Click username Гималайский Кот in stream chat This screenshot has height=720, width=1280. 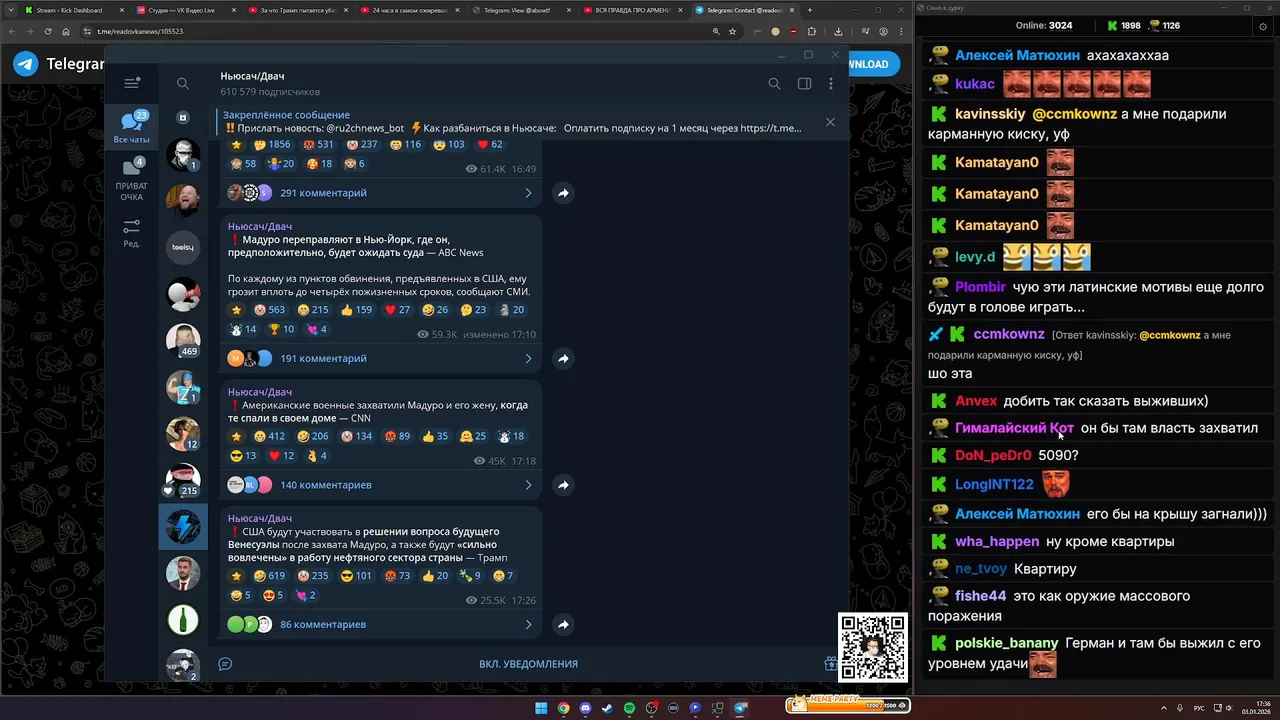(x=1014, y=428)
